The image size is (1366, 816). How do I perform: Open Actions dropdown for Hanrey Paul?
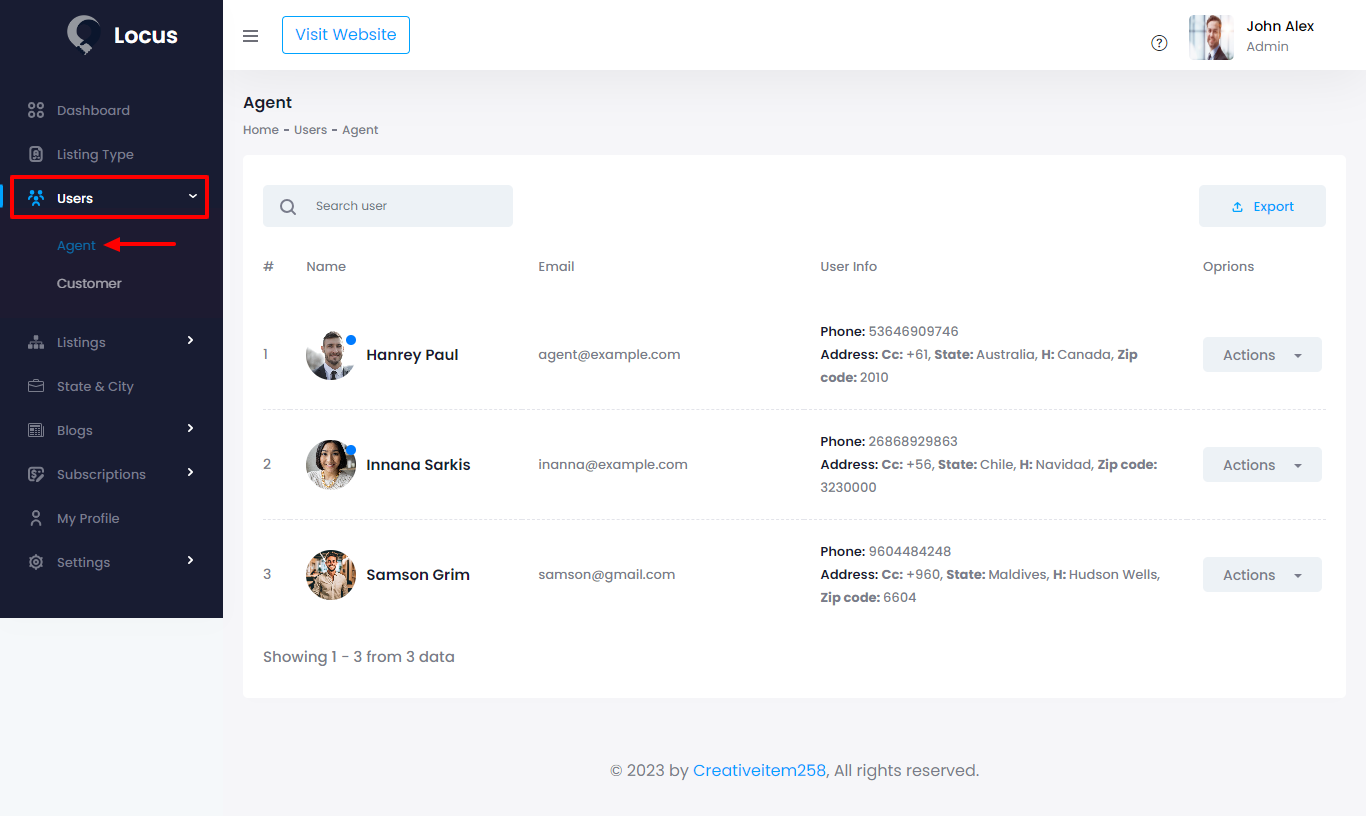coord(1262,354)
